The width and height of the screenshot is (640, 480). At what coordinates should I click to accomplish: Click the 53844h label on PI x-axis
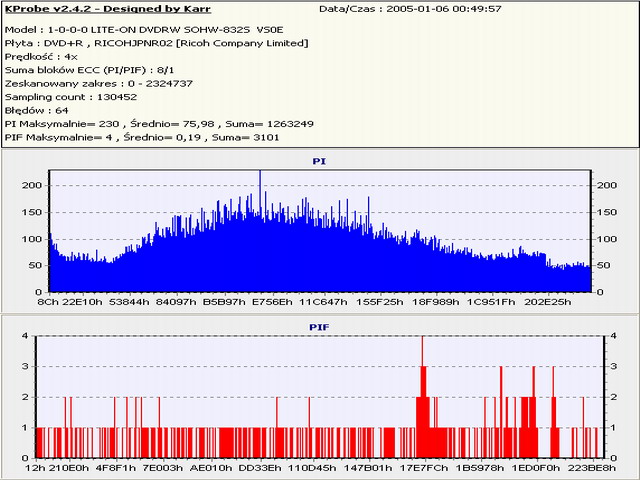(129, 302)
